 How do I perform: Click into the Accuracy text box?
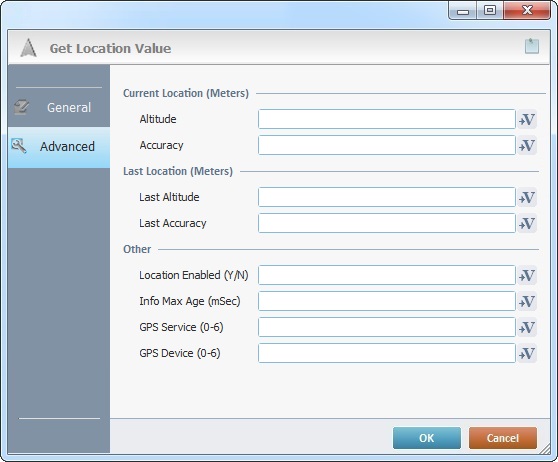[x=386, y=145]
